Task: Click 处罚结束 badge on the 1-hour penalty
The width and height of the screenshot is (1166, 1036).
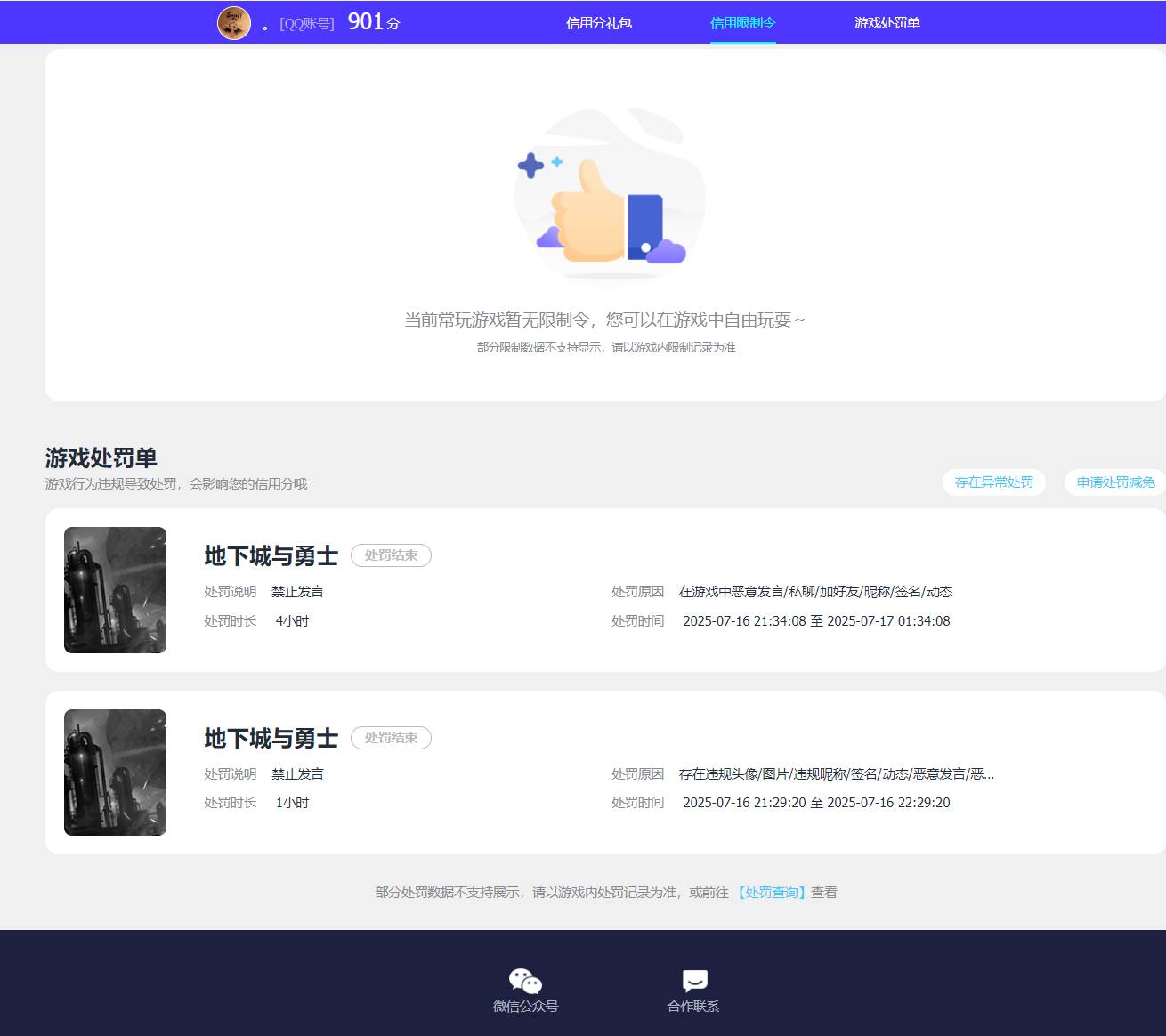Action: click(x=391, y=738)
